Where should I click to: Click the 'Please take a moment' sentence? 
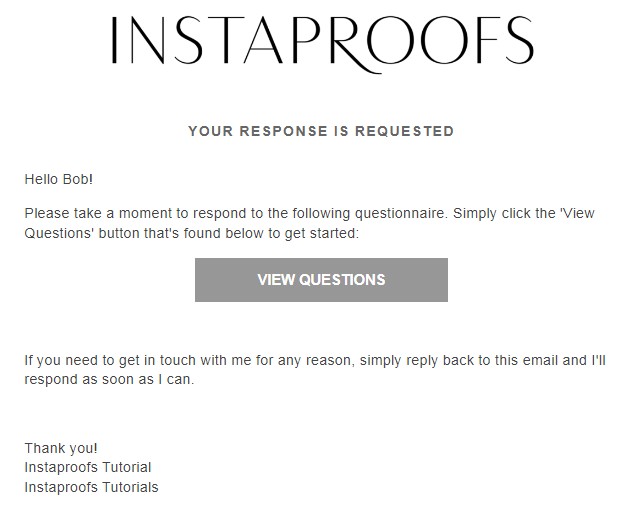point(235,213)
